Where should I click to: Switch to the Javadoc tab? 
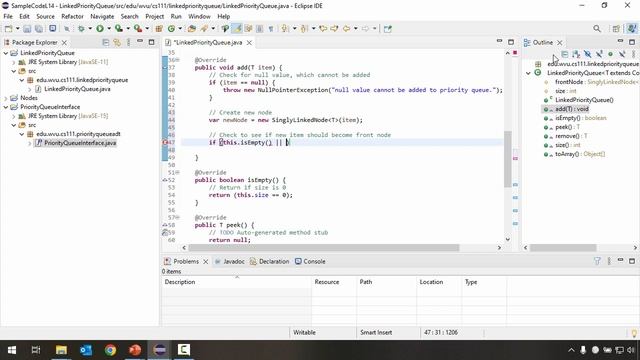(x=230, y=261)
